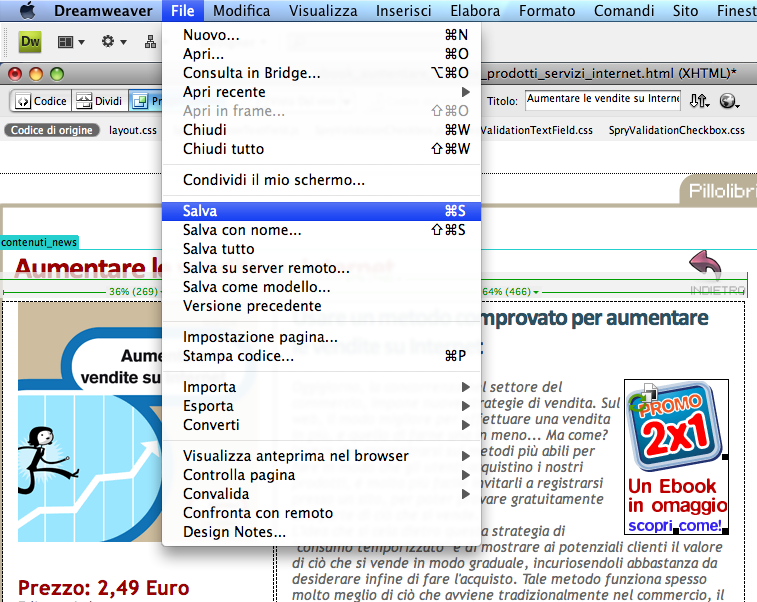757x602 pixels.
Task: Choose Nuovo... from File menu
Action: [x=321, y=35]
